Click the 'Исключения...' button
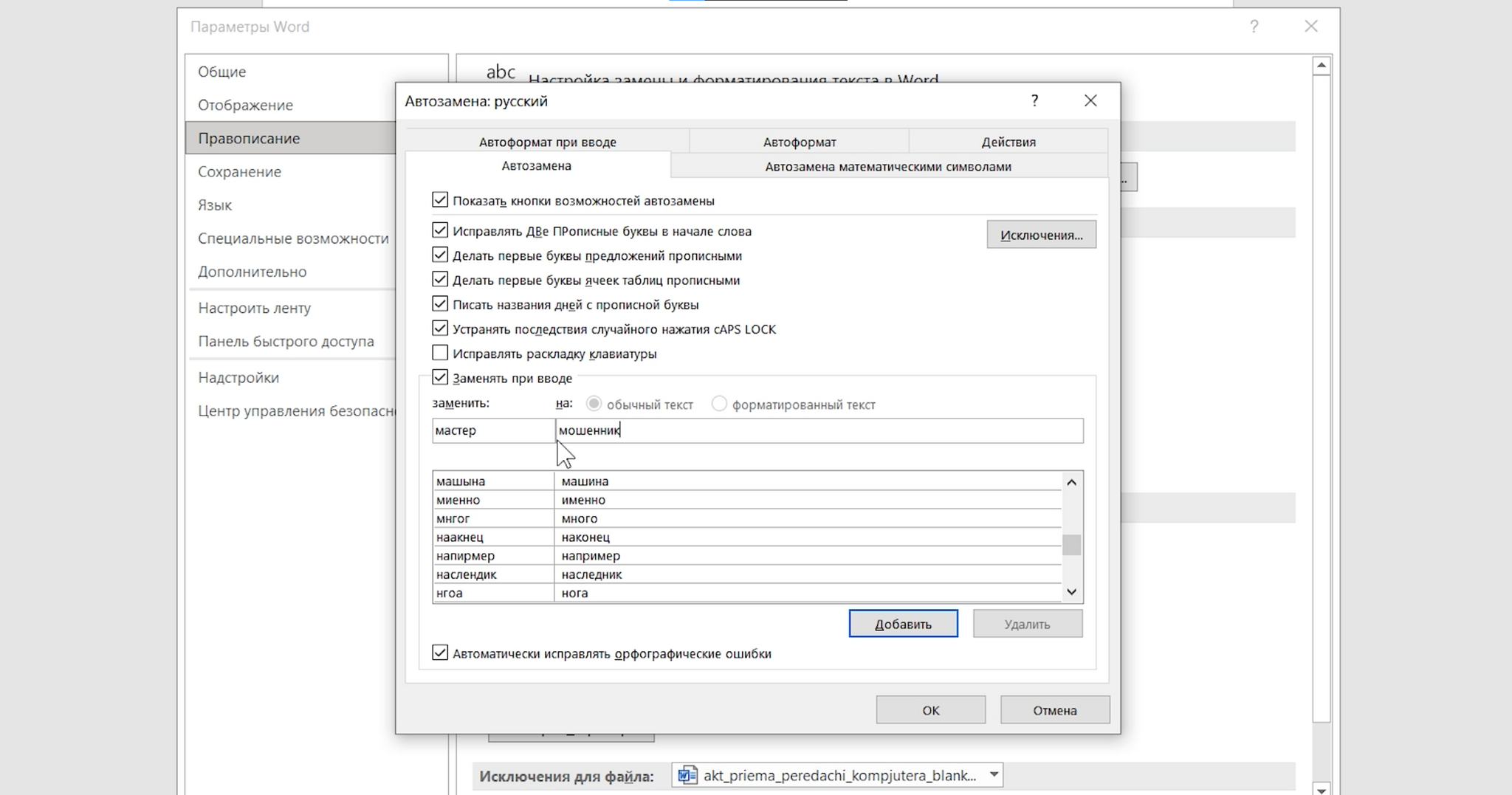This screenshot has width=1512, height=795. pyautogui.click(x=1041, y=235)
